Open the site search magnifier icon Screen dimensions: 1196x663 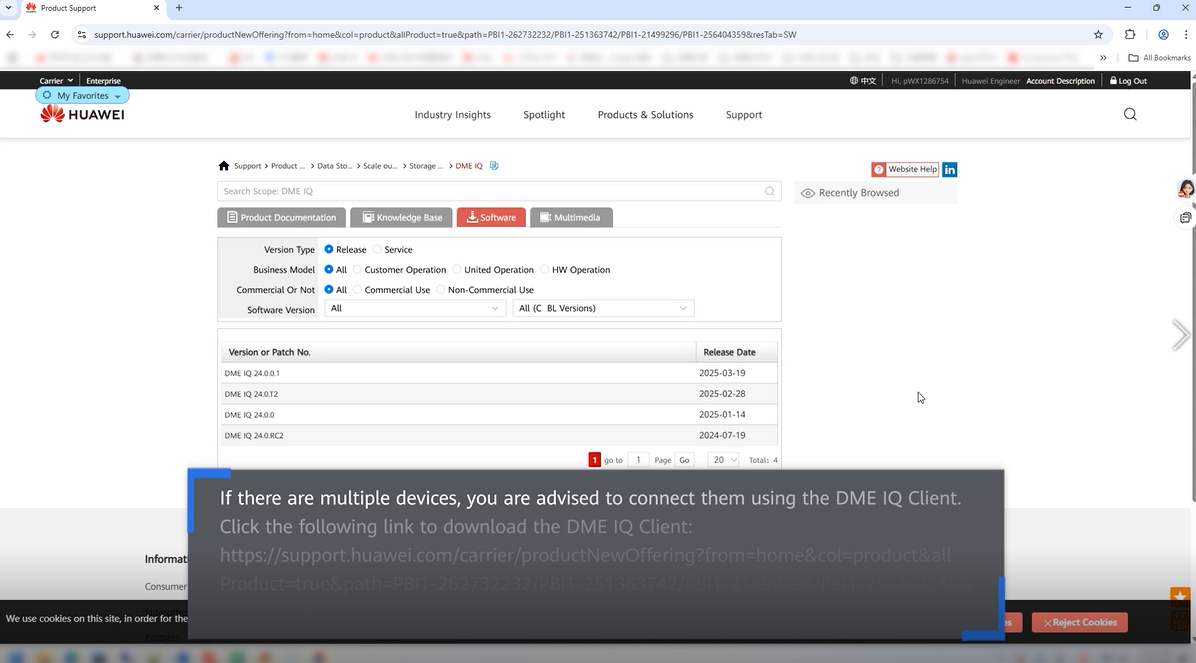[x=1130, y=114]
